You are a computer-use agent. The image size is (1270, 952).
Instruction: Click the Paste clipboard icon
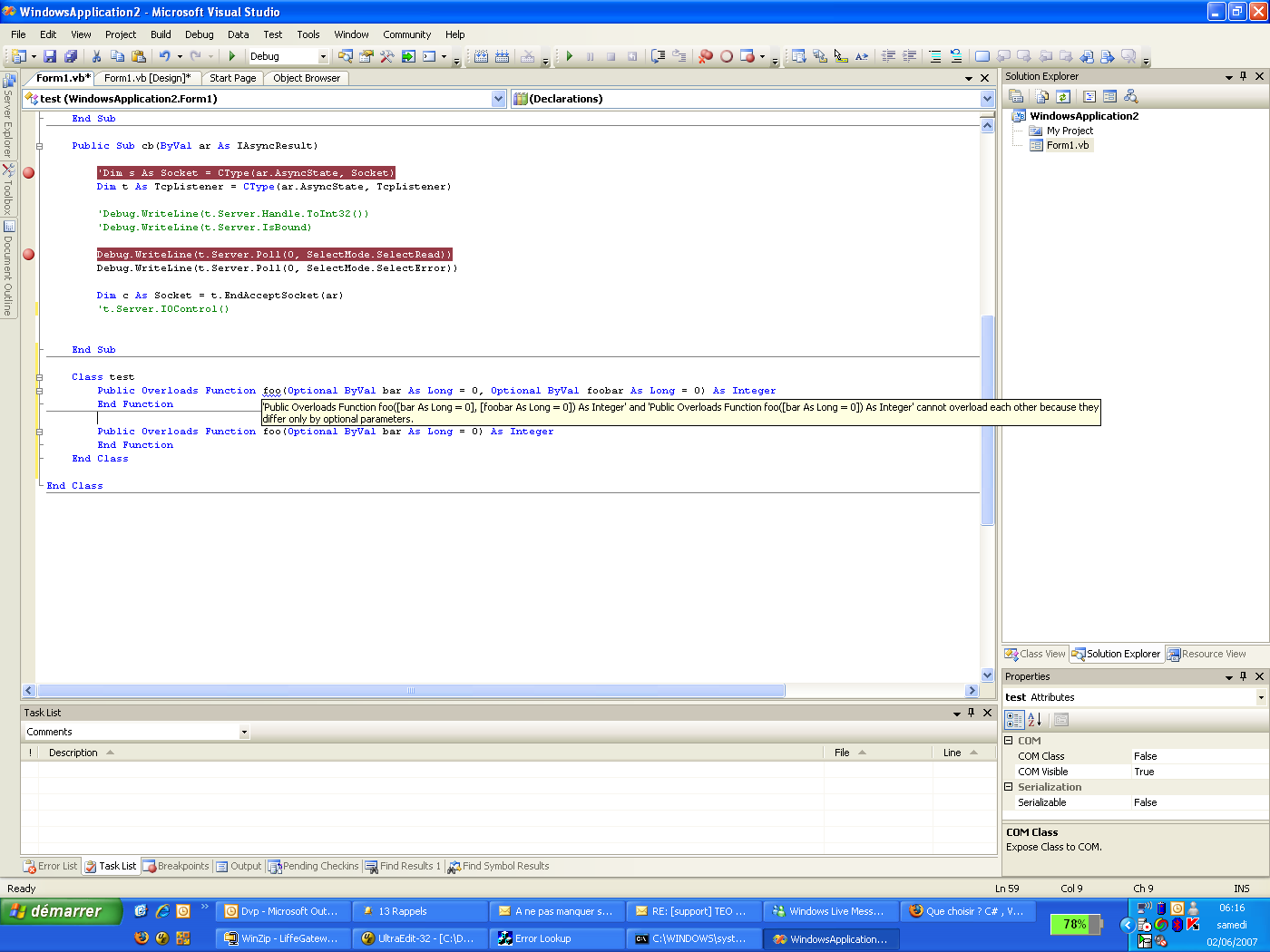[x=138, y=56]
